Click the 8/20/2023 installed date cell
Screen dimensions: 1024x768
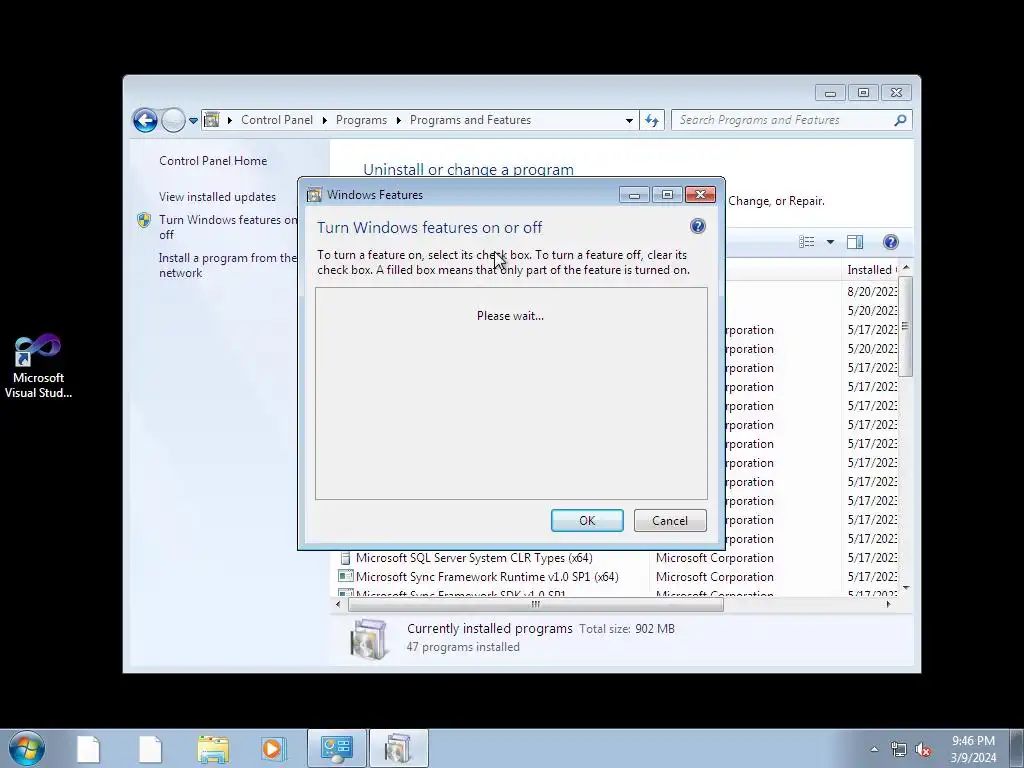872,291
